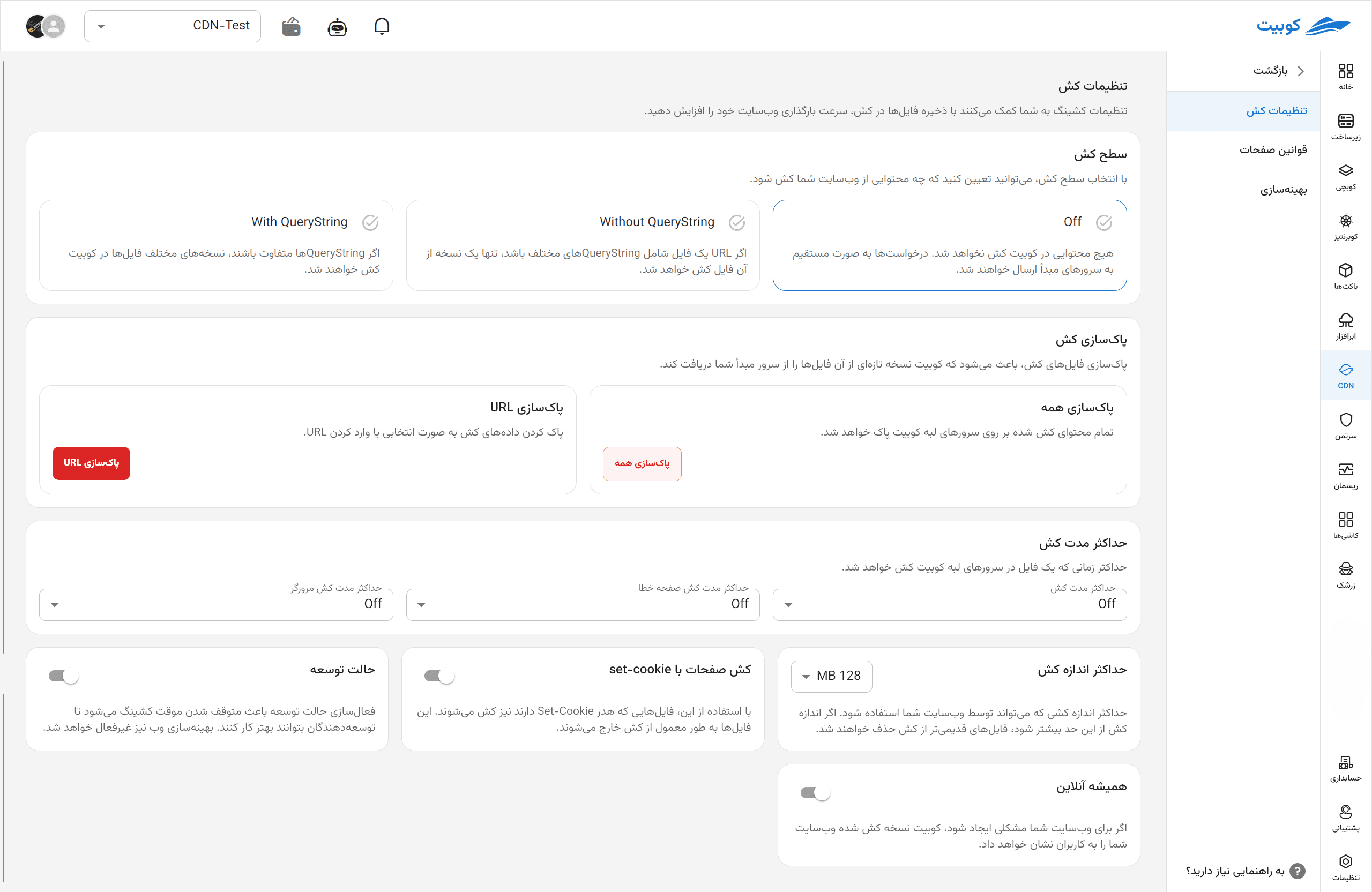1372x892 pixels.
Task: Open the CDN-Test project dropdown
Action: click(173, 26)
